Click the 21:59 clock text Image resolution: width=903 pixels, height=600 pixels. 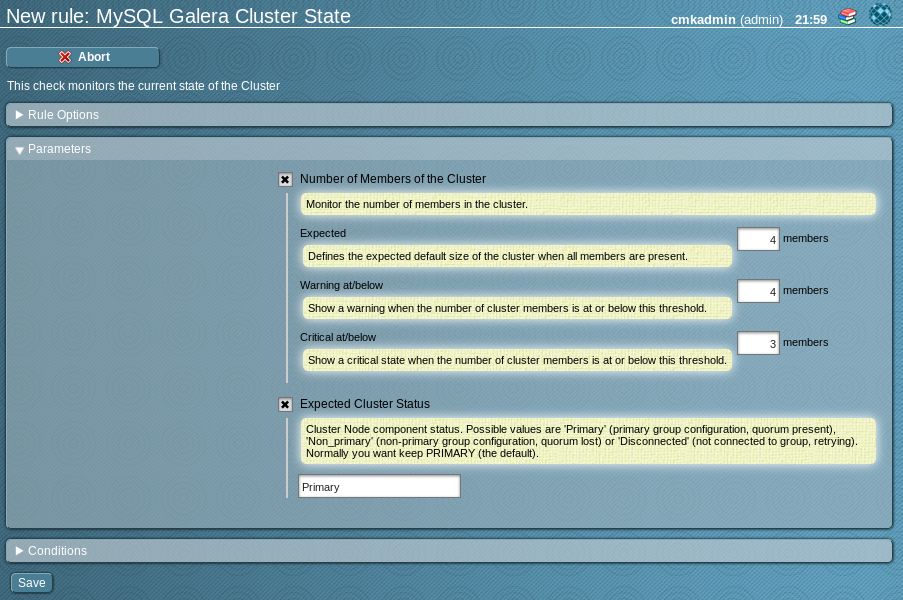click(811, 20)
